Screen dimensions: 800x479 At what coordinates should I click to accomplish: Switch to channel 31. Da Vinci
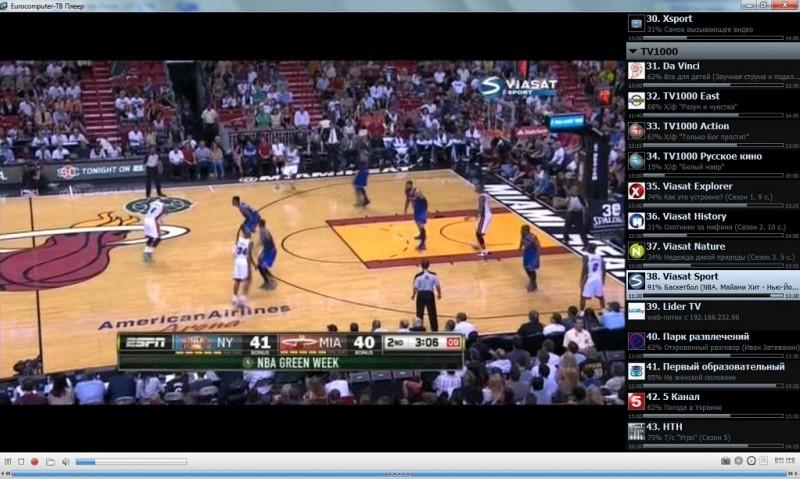pos(713,74)
